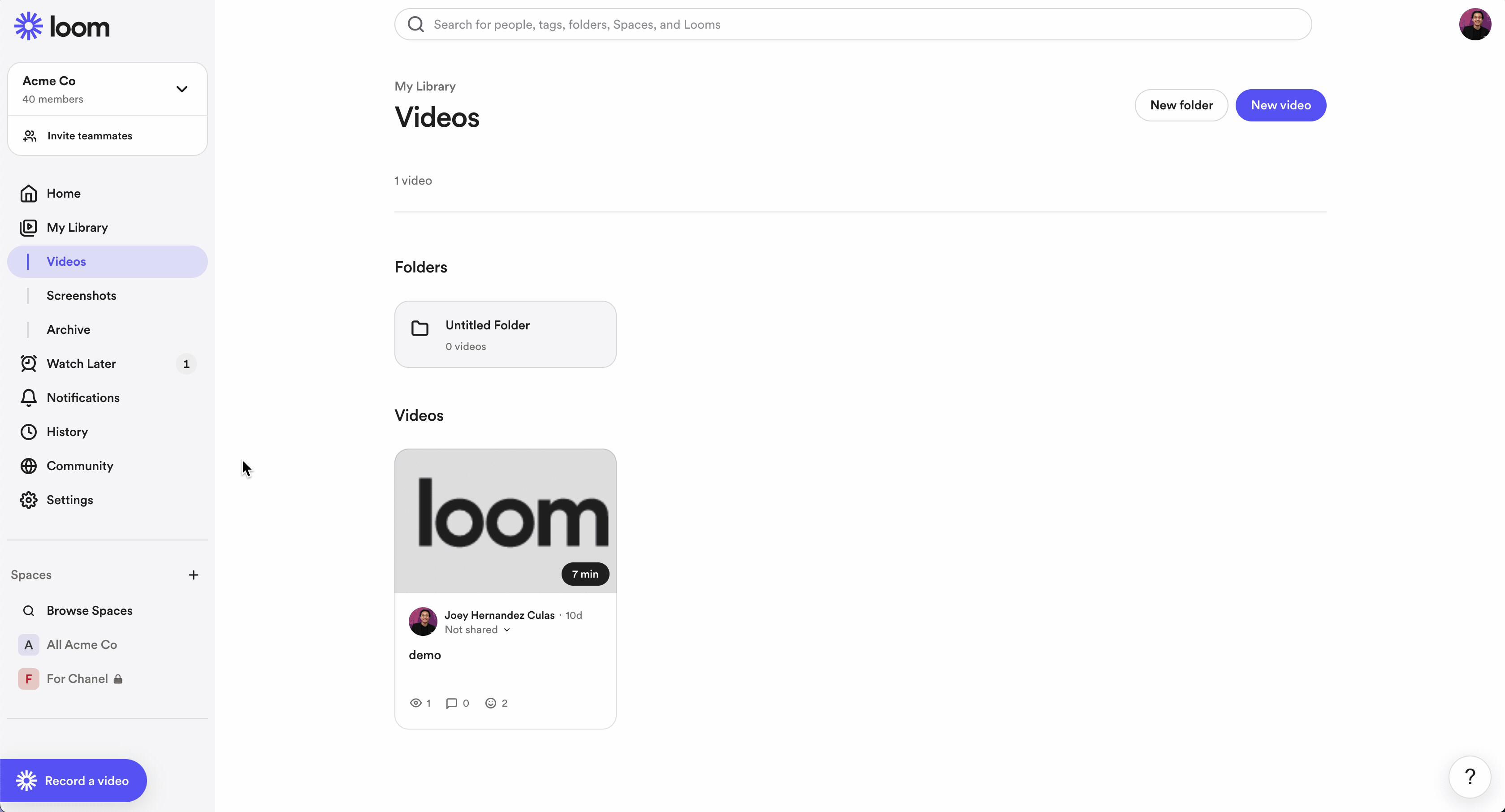
Task: Open the help question mark button
Action: point(1469,776)
